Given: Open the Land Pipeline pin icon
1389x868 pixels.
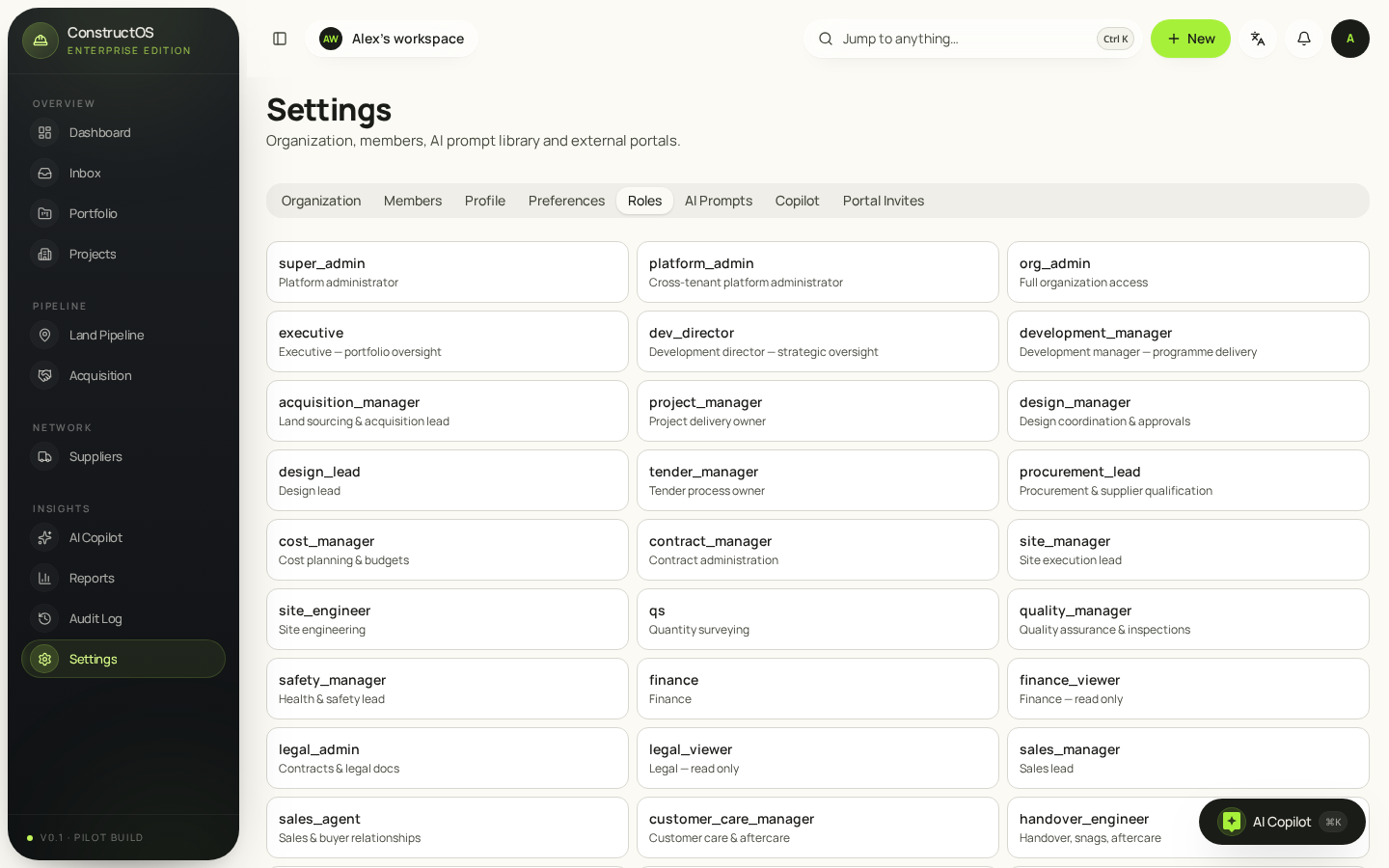Looking at the screenshot, I should 44,335.
